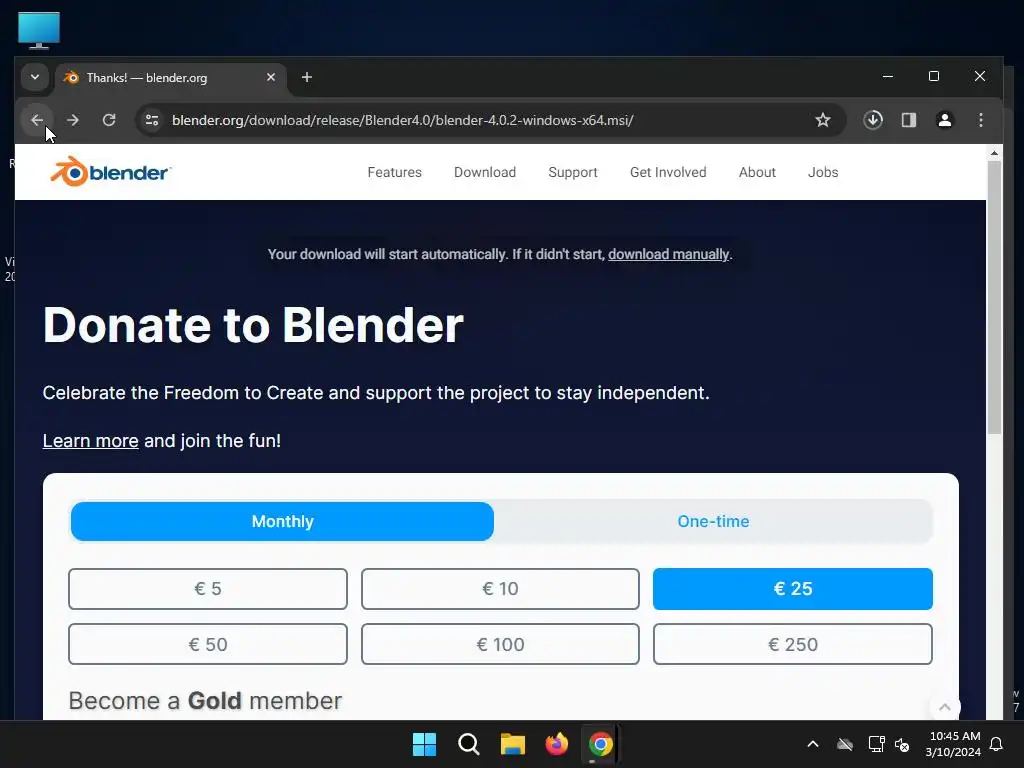Open new tab with plus button
Viewport: 1024px width, 768px height.
307,77
